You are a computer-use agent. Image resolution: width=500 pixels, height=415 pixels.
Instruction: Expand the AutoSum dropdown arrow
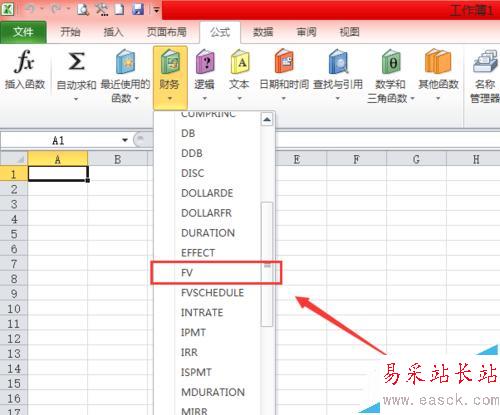click(76, 99)
